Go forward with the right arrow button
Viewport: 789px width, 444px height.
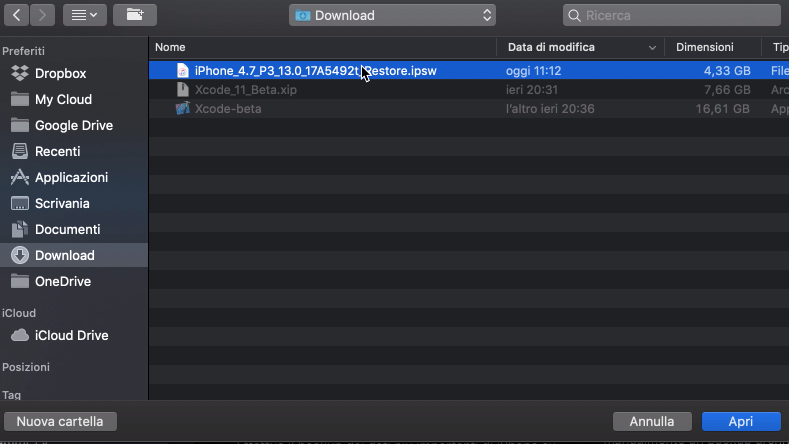[42, 15]
